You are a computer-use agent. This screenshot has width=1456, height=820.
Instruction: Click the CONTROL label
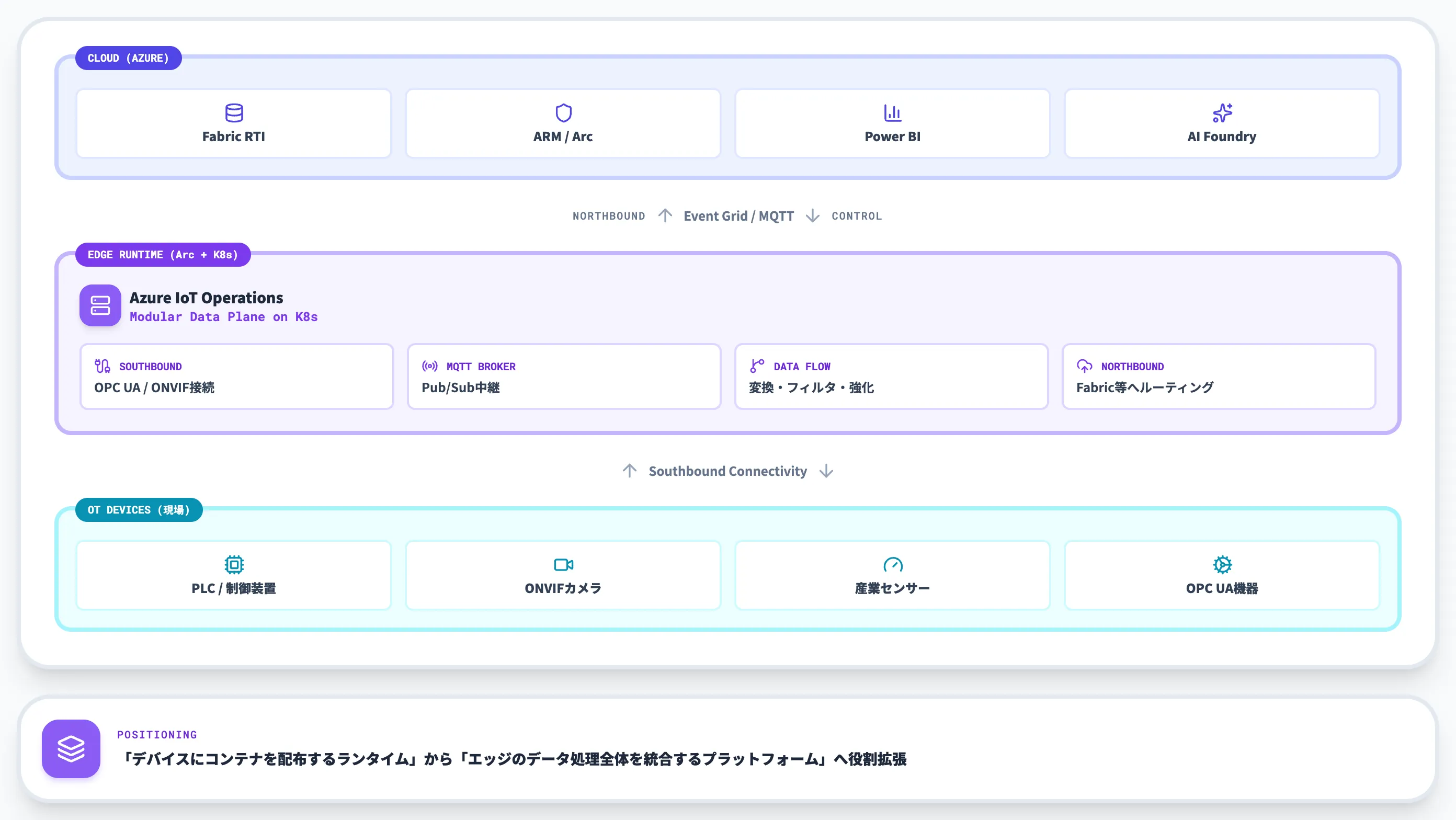click(857, 216)
